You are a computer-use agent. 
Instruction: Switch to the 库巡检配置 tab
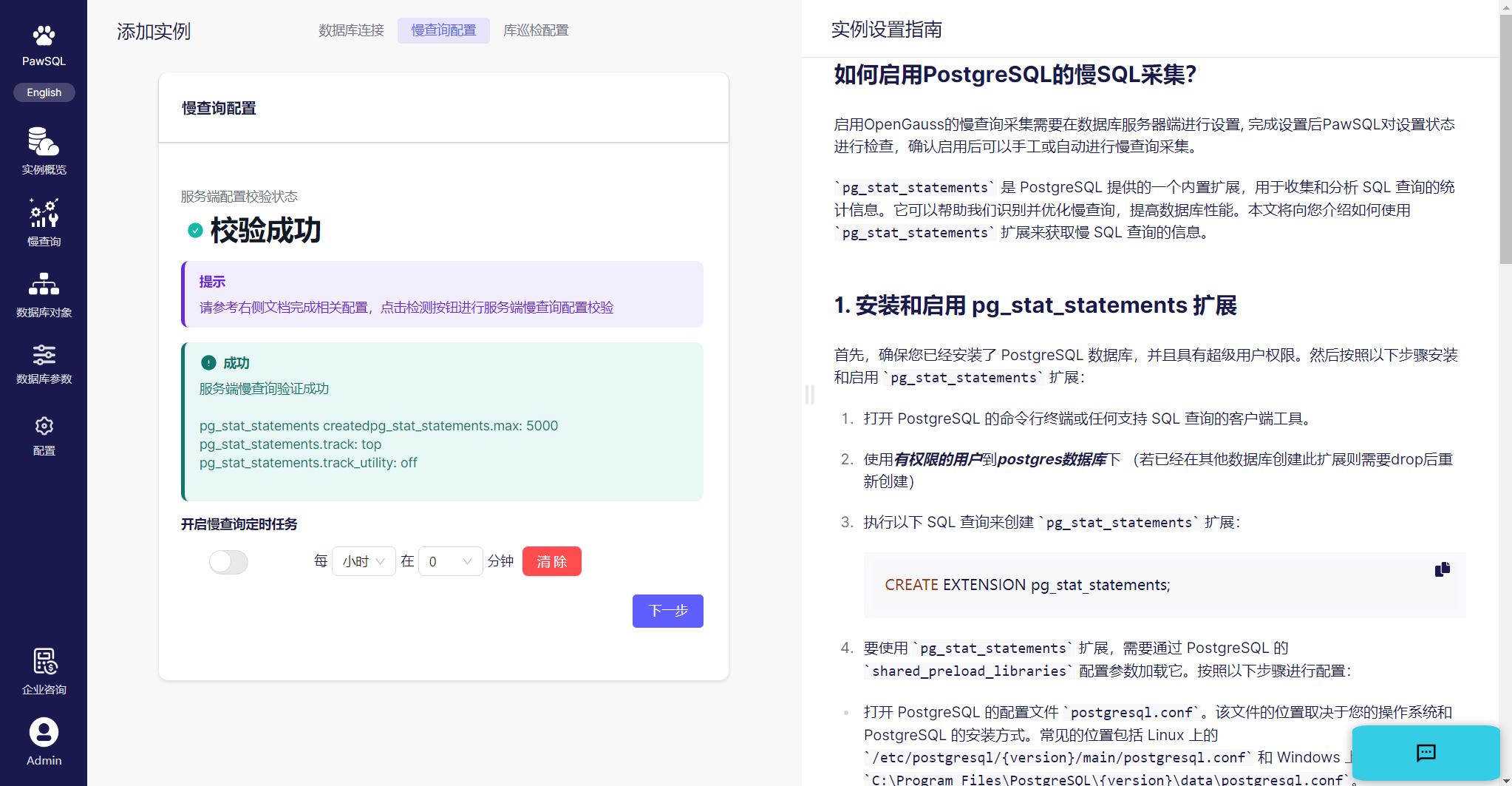pyautogui.click(x=536, y=30)
